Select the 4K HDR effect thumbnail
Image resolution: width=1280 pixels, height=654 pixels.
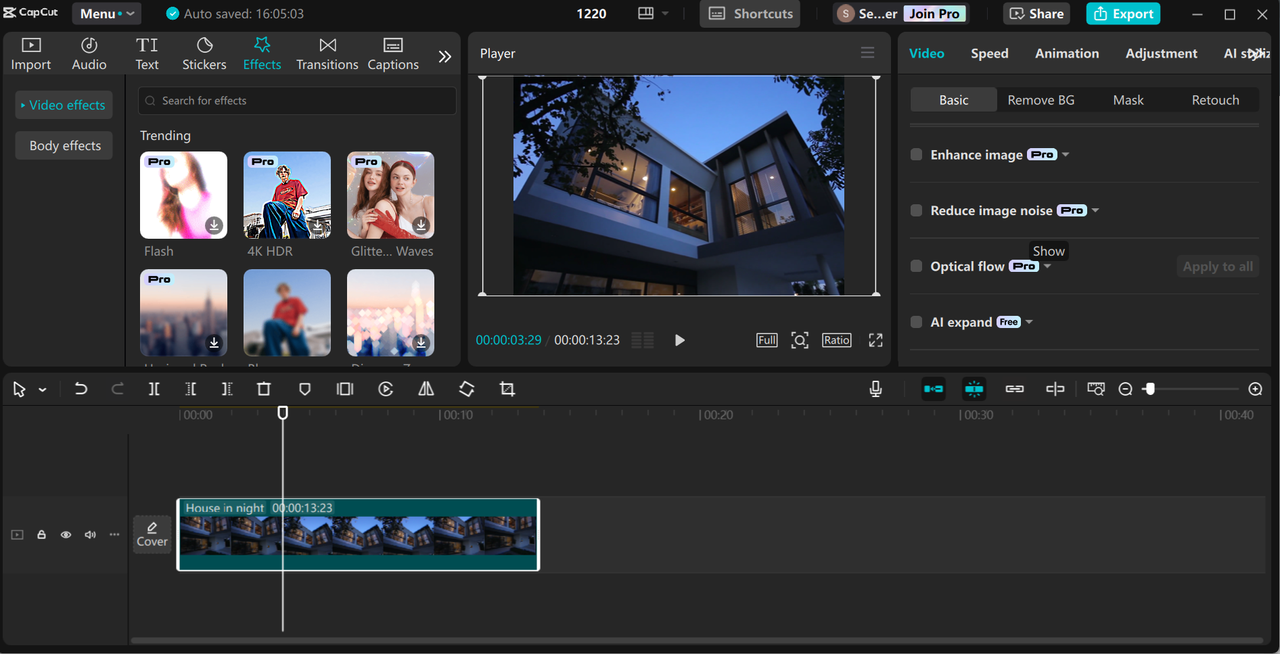(287, 195)
